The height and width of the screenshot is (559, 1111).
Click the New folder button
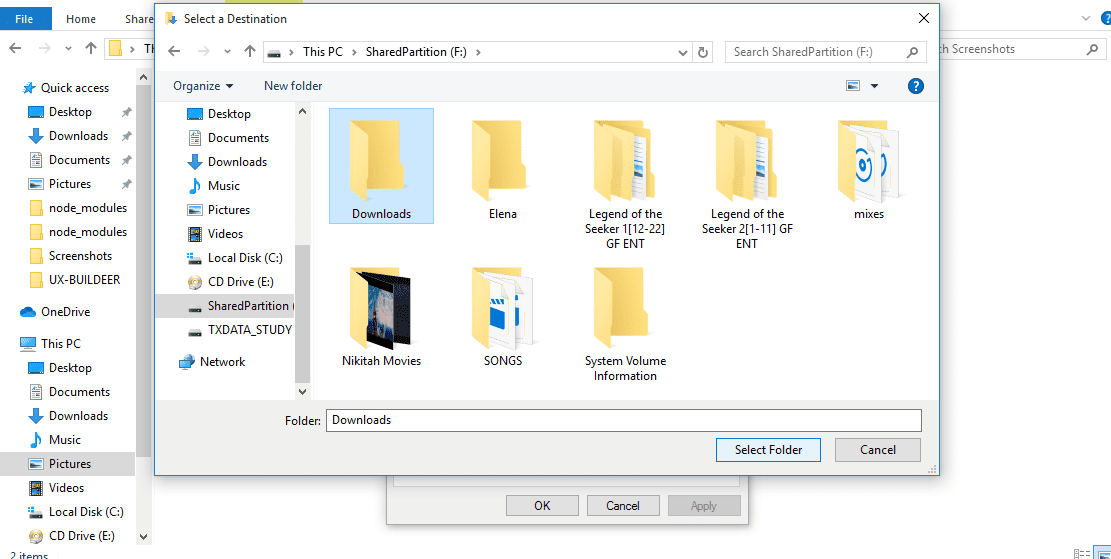(x=293, y=86)
